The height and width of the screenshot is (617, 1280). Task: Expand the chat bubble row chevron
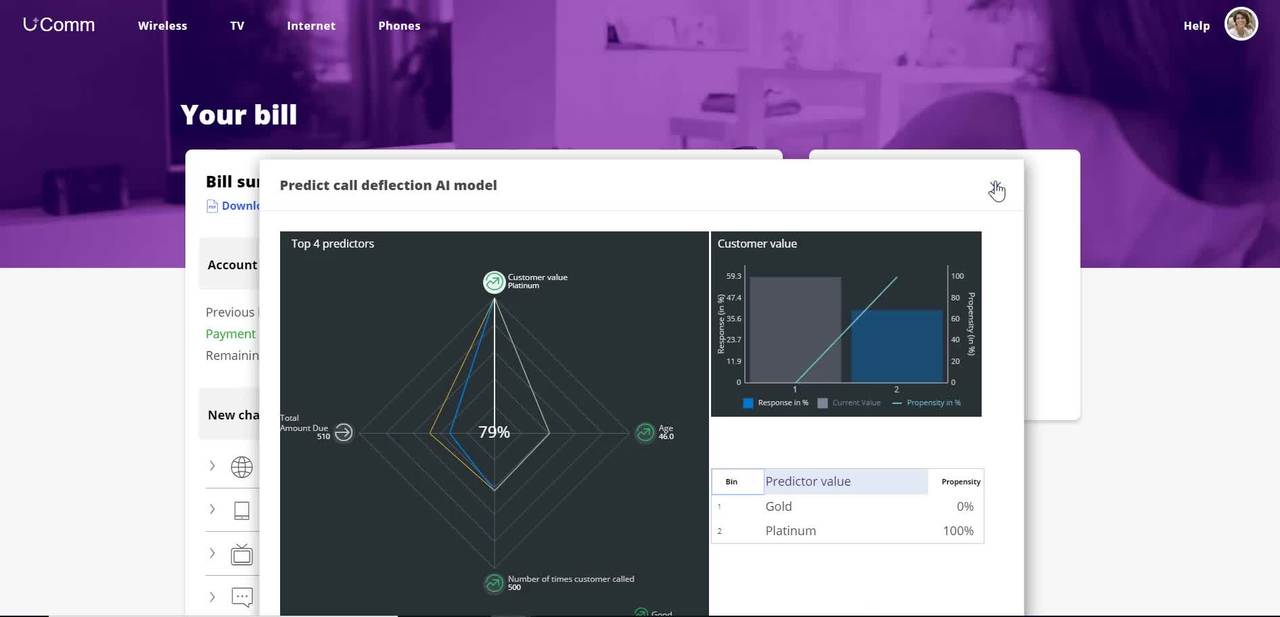click(x=212, y=597)
